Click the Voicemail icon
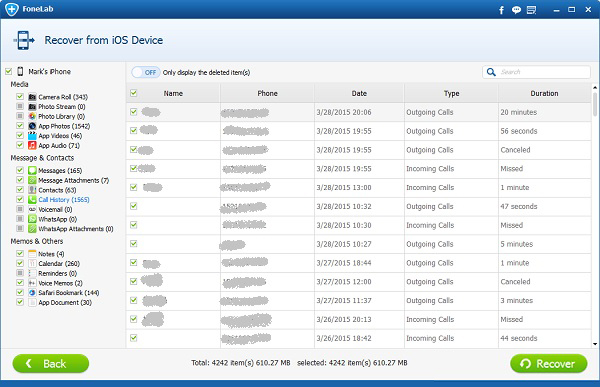The image size is (600, 387). coord(32,209)
